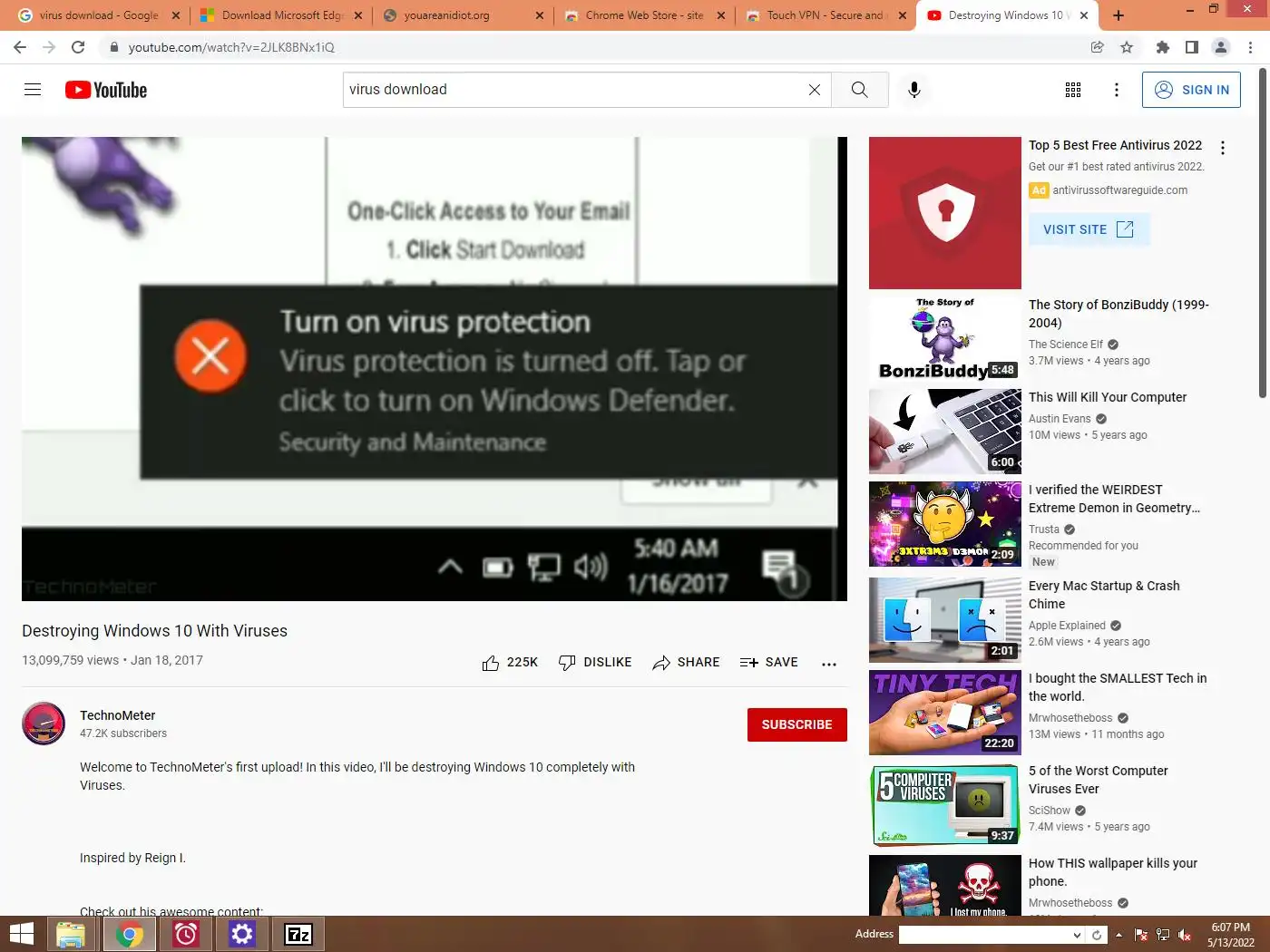Open 'How THIS wallpaper kills your phone' title
This screenshot has width=1270, height=952.
click(1113, 872)
